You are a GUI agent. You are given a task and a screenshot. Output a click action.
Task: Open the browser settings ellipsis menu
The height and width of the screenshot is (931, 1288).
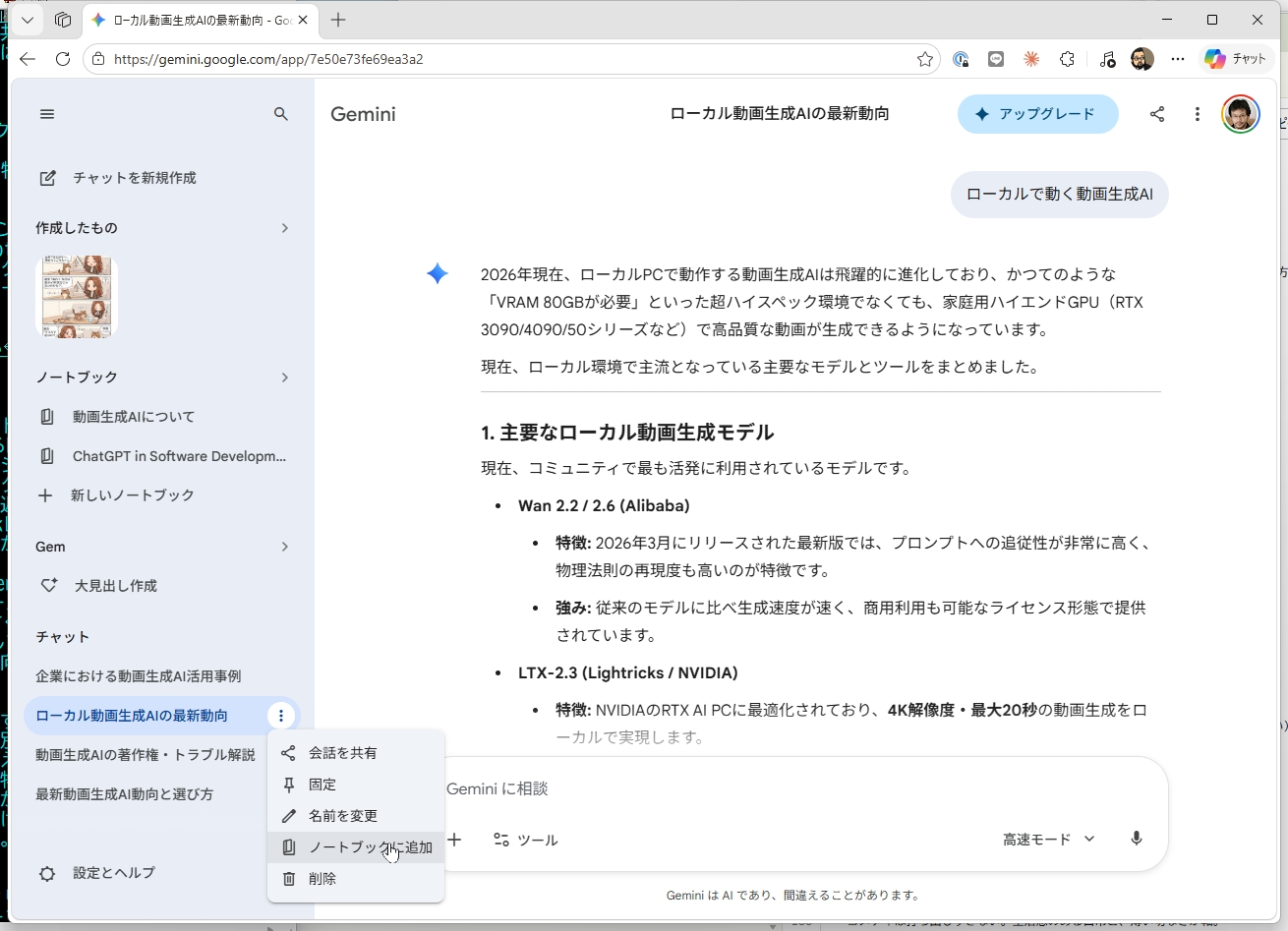click(x=1178, y=59)
